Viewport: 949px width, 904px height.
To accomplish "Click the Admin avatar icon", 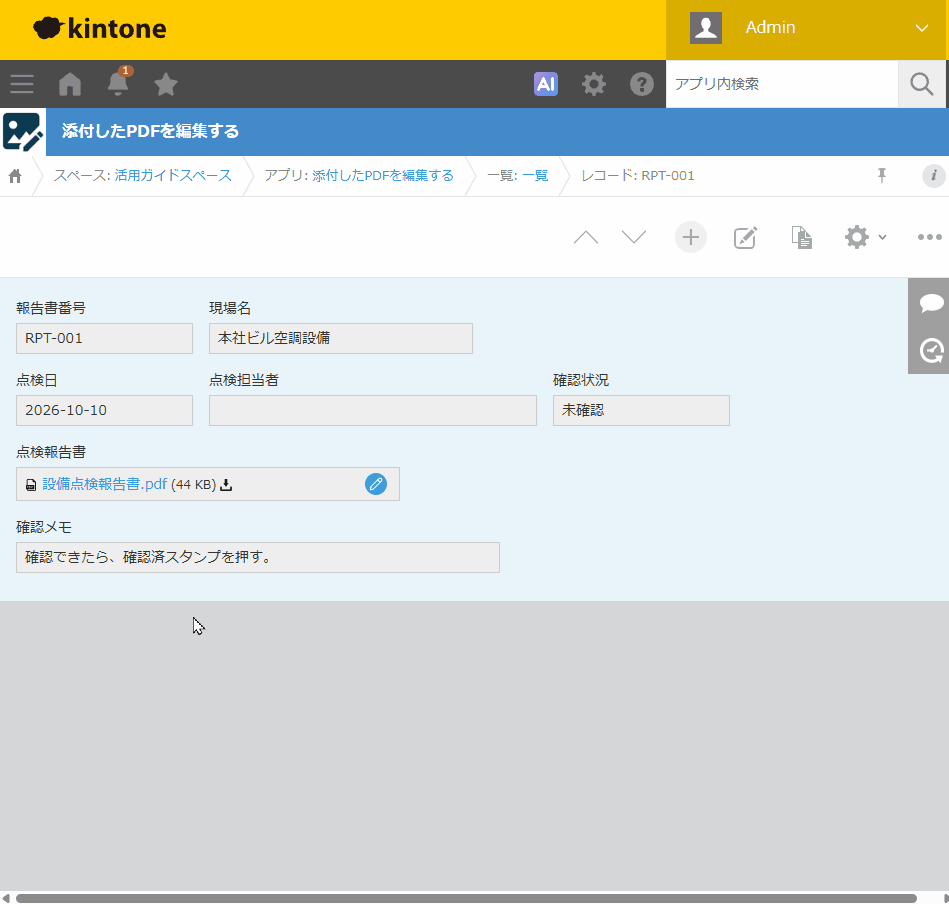I will click(x=706, y=28).
